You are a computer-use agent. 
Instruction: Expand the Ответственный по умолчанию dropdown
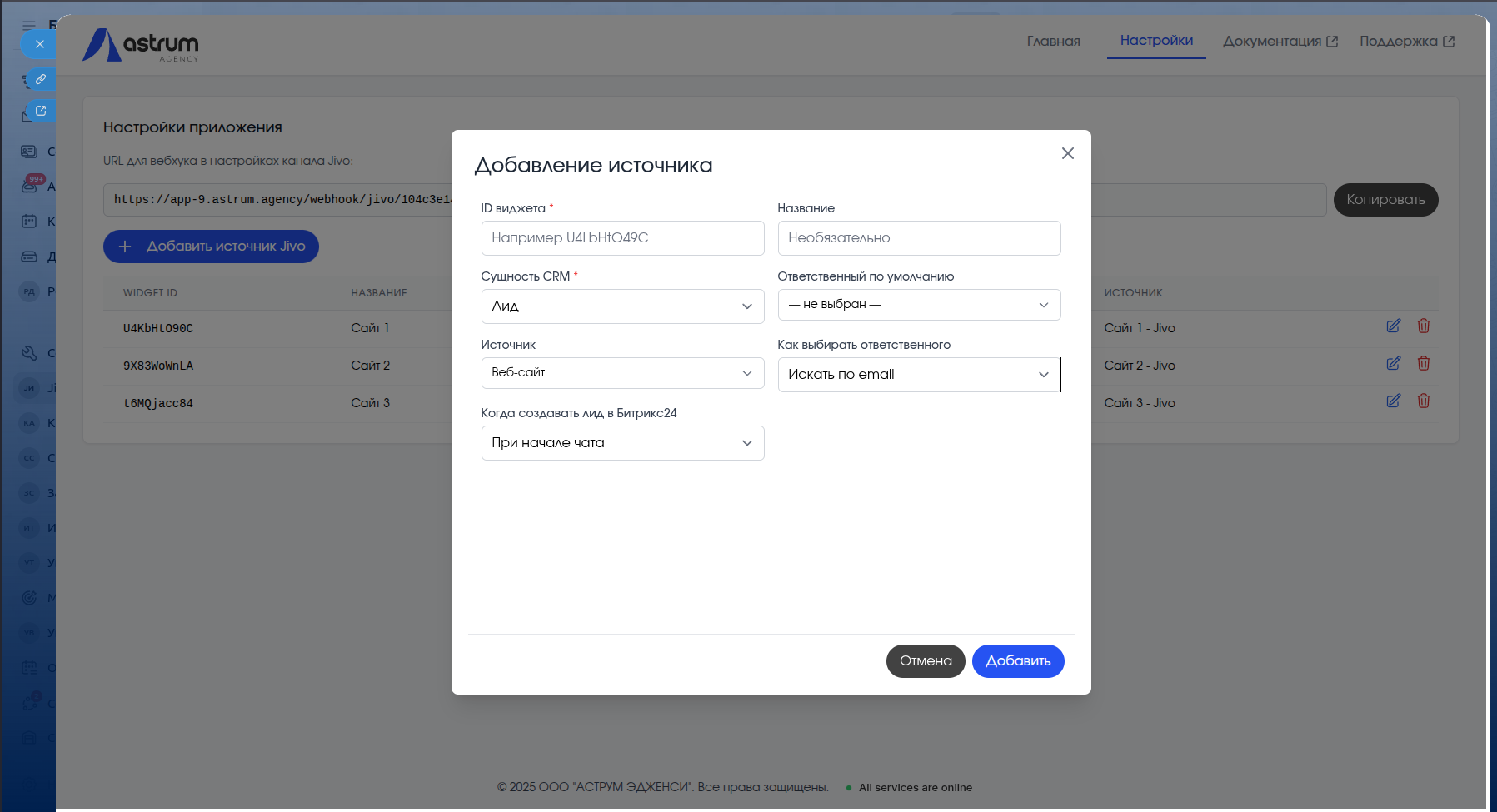[918, 305]
